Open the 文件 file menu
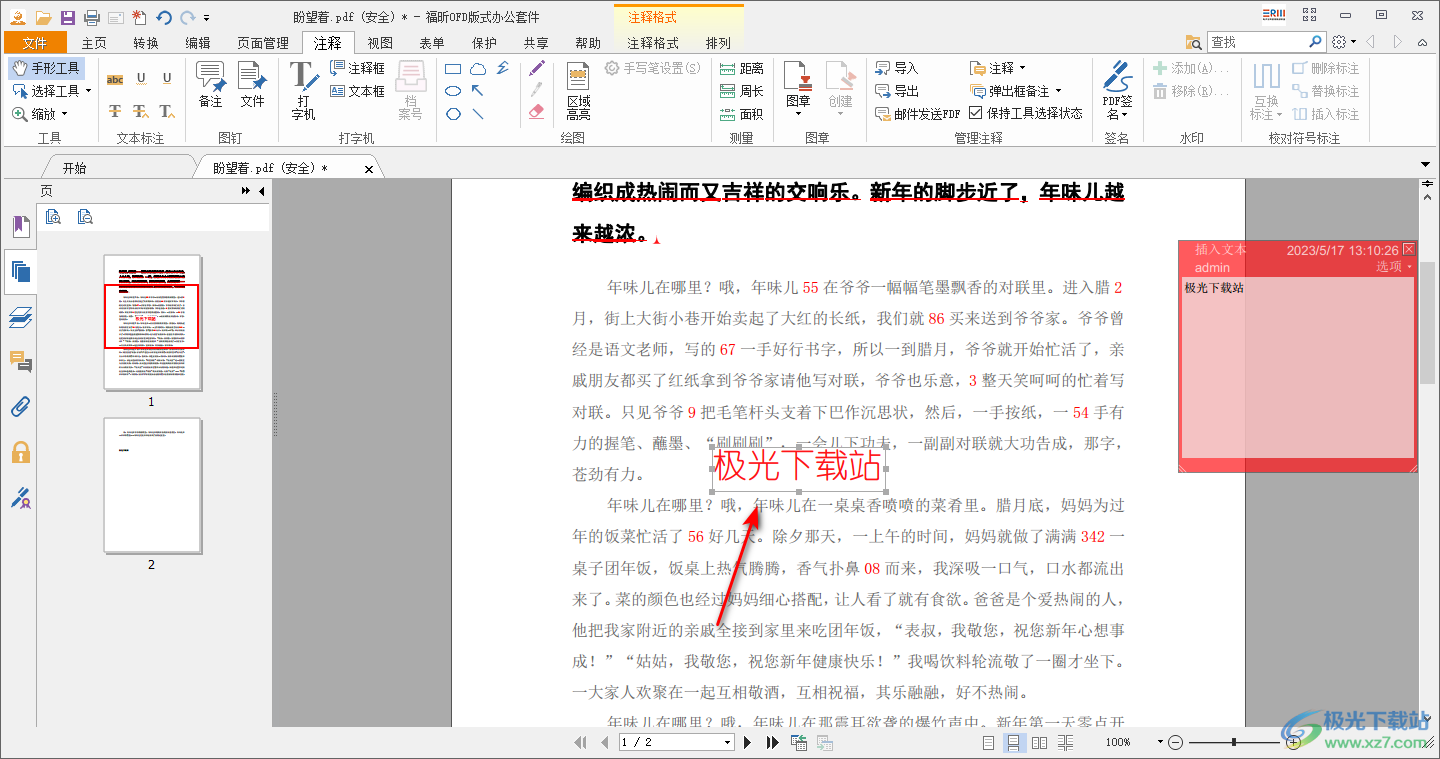 pyautogui.click(x=35, y=43)
